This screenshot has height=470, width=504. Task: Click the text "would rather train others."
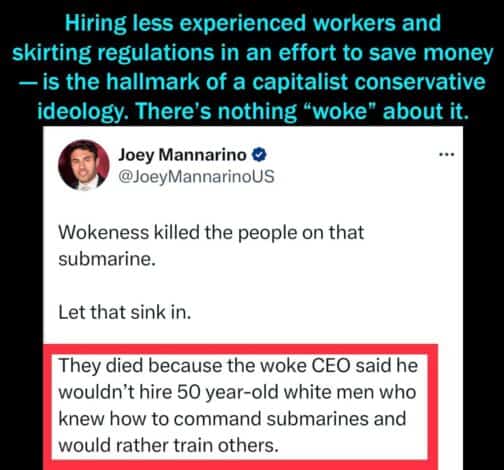[168, 445]
